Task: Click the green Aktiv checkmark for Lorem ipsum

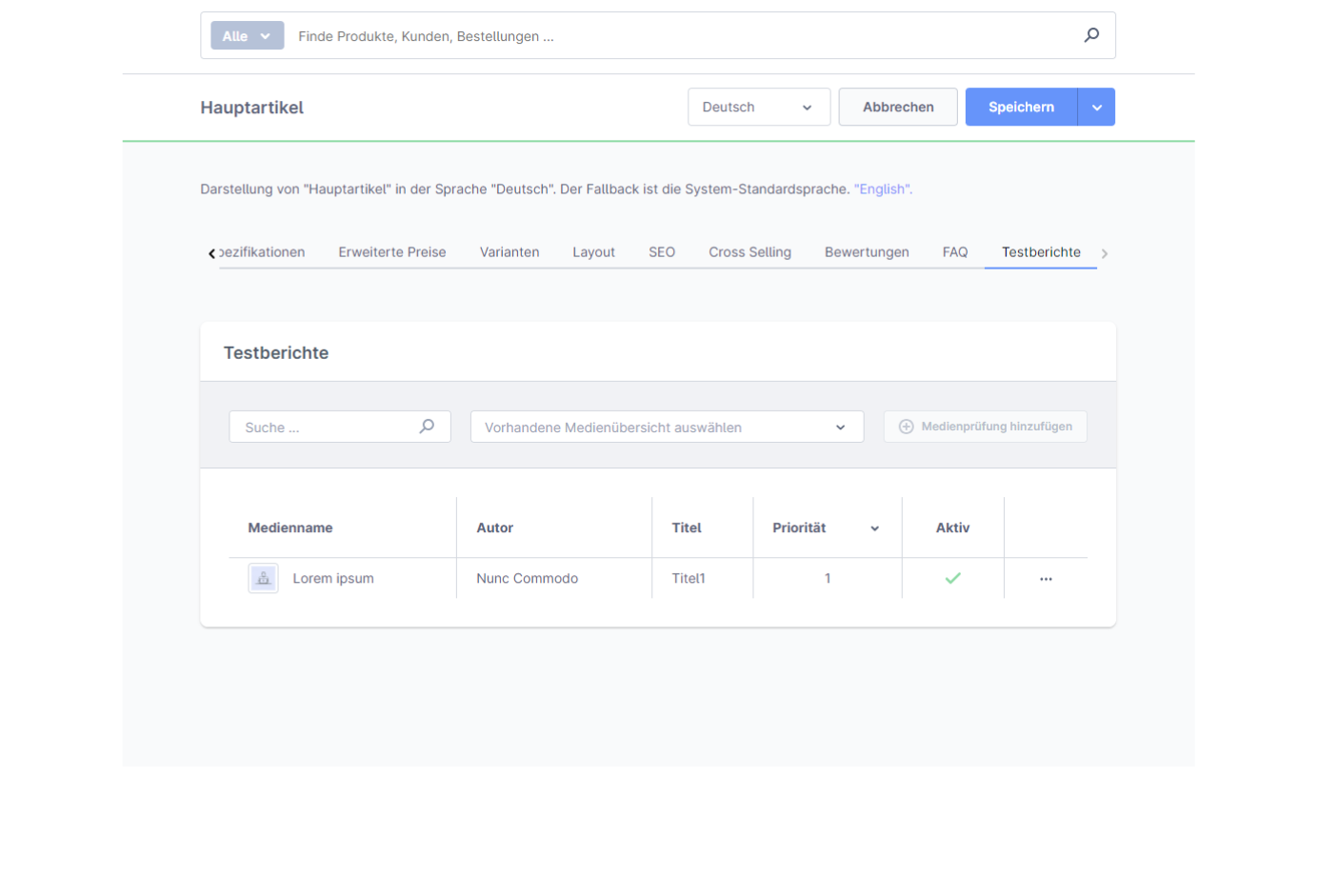Action: tap(952, 578)
